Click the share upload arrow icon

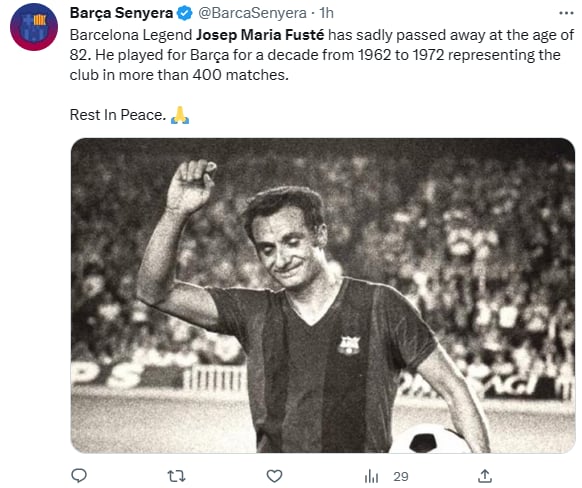pos(485,475)
